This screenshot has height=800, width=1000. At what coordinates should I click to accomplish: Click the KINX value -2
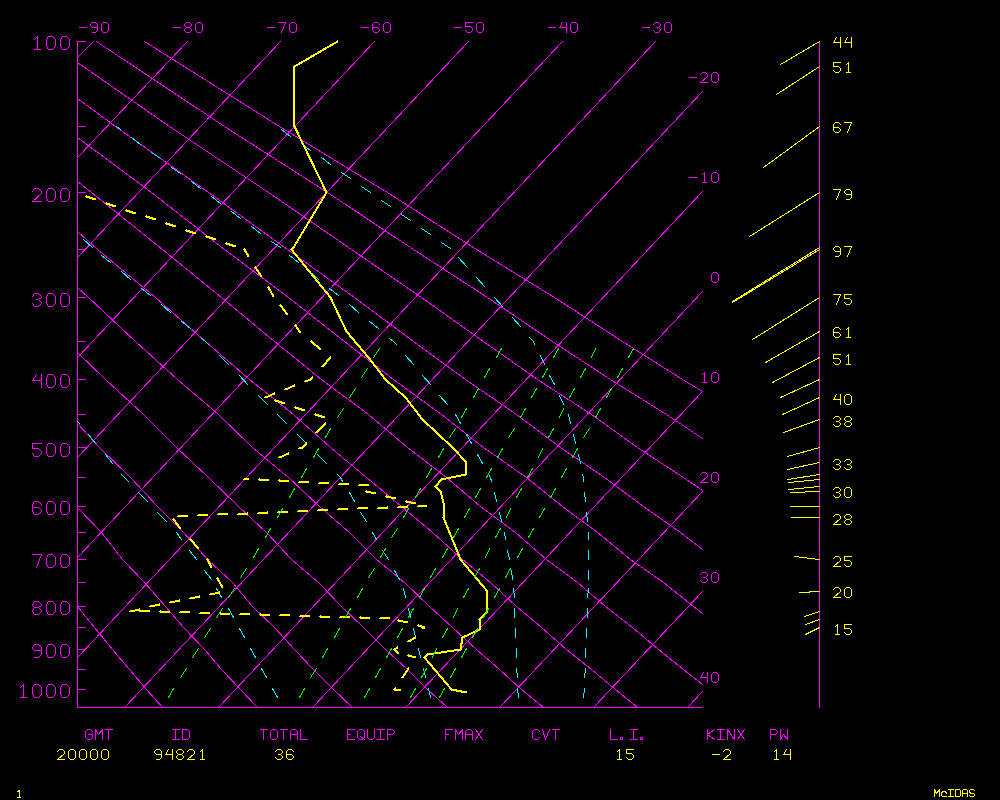coord(720,754)
